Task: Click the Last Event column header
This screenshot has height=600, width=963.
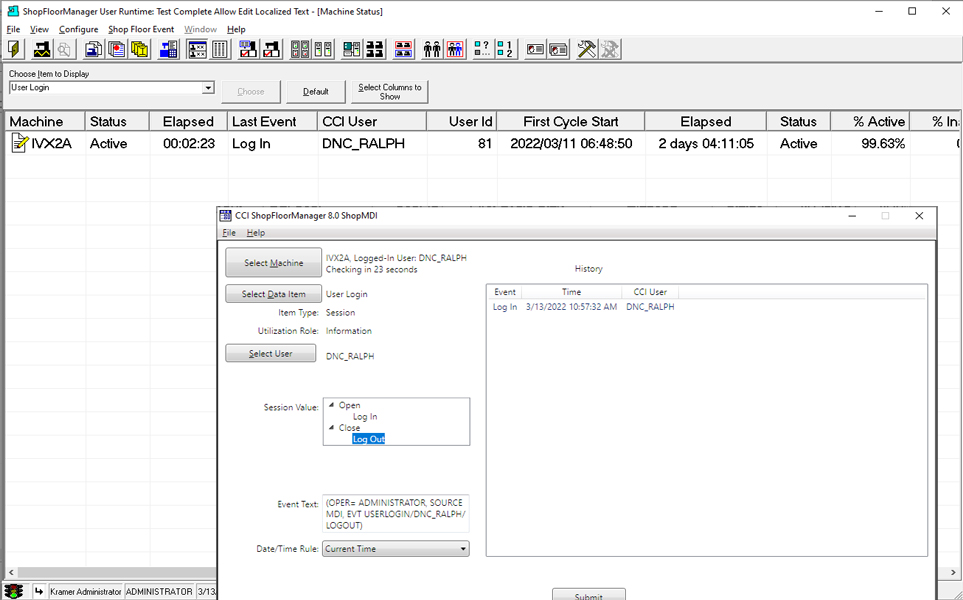Action: [x=273, y=122]
